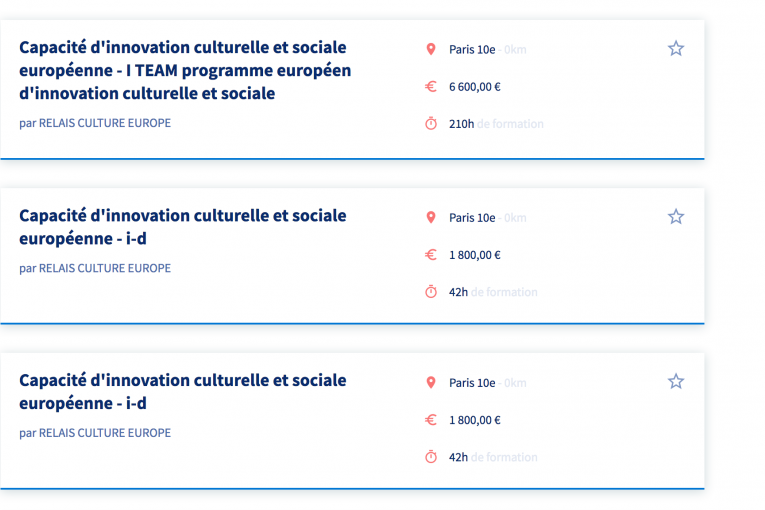Screen dimensions: 765x510
Task: Click the 210h de formation duration text
Action: coord(496,124)
